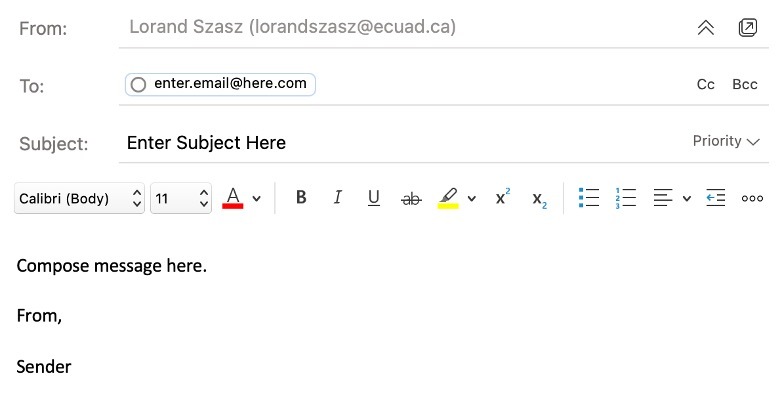Viewport: 782px width, 420px height.
Task: Toggle subscript formatting
Action: click(x=539, y=200)
